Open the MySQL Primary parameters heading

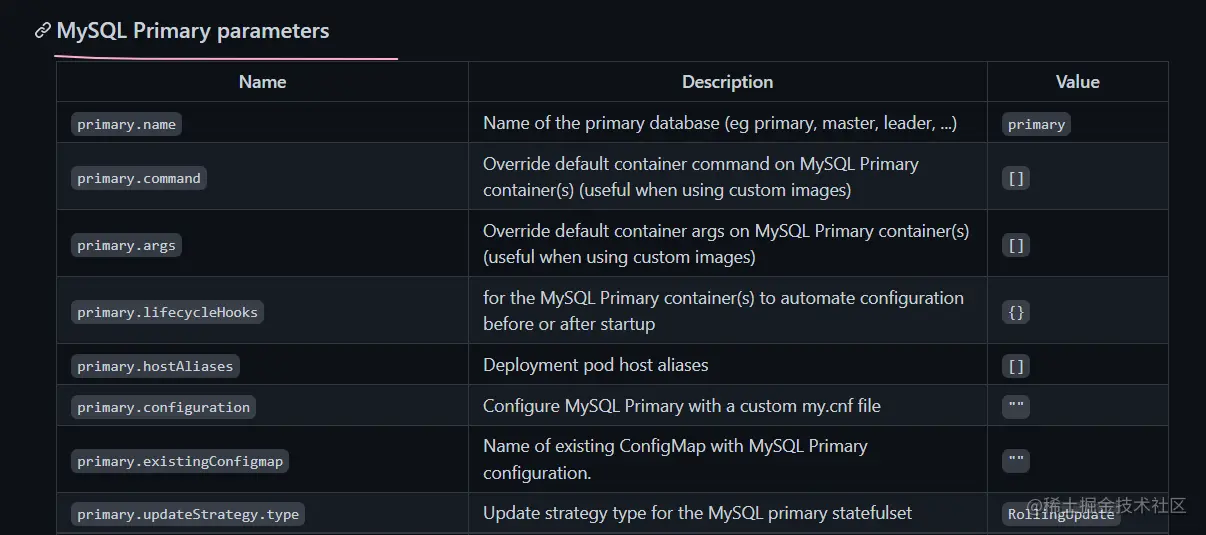(x=193, y=31)
